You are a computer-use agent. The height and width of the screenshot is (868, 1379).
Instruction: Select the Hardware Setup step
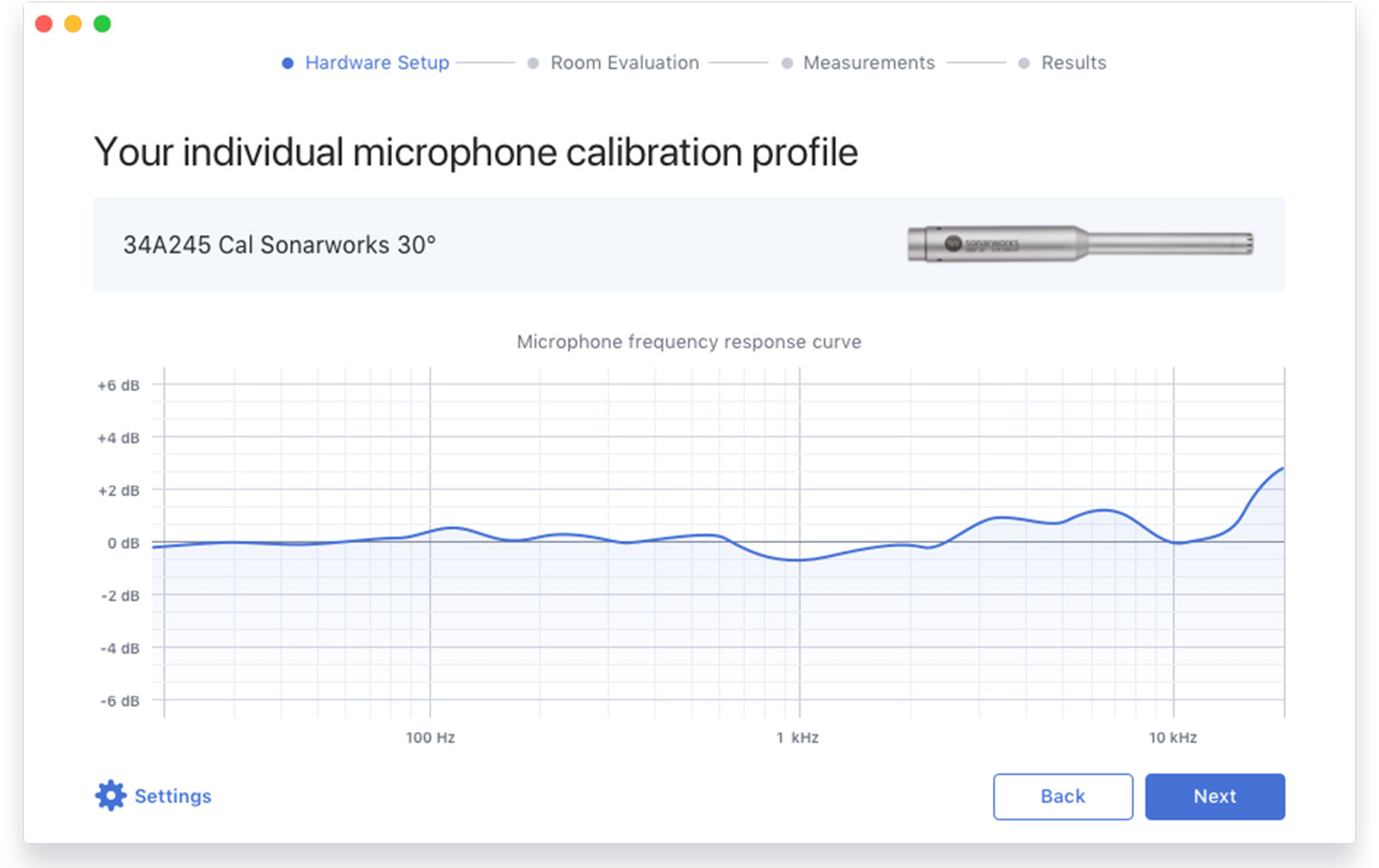pyautogui.click(x=365, y=63)
